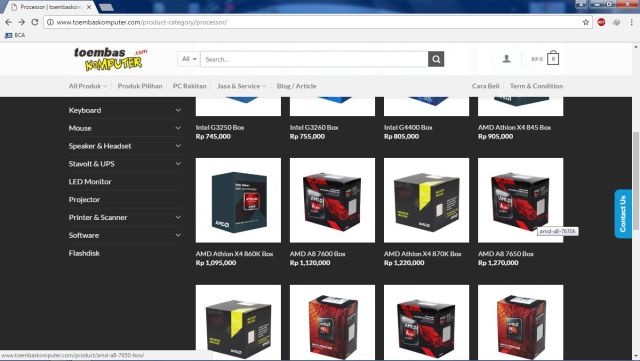Click the toembas komputer logo
This screenshot has height=361, width=640.
[x=110, y=59]
